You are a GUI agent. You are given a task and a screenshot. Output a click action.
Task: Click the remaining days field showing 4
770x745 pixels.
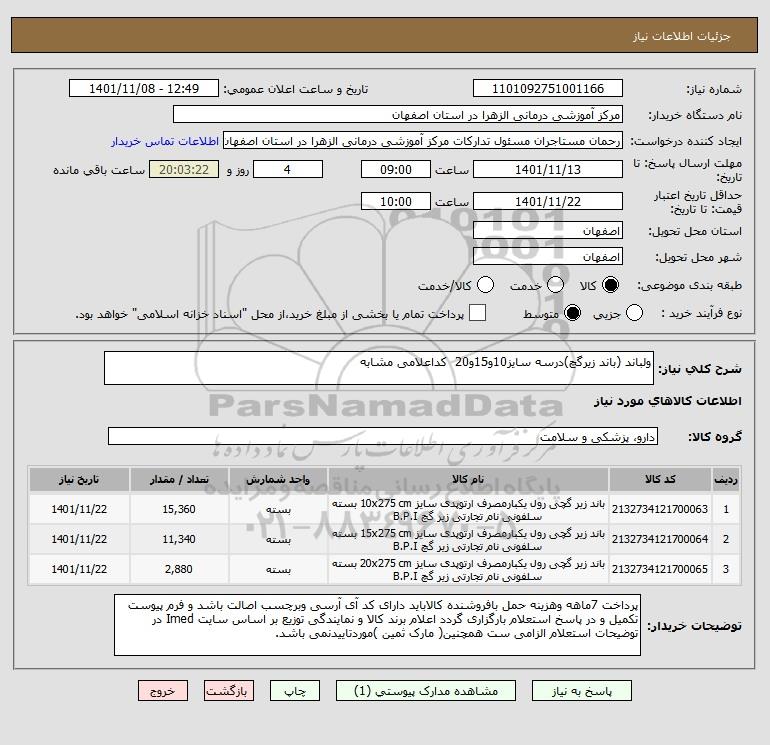click(x=287, y=170)
